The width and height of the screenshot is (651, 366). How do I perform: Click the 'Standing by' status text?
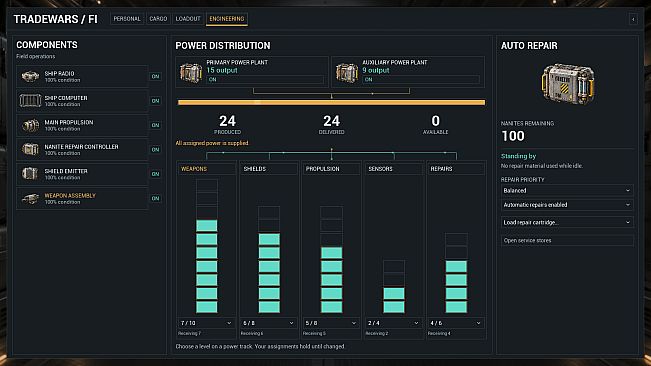click(518, 156)
